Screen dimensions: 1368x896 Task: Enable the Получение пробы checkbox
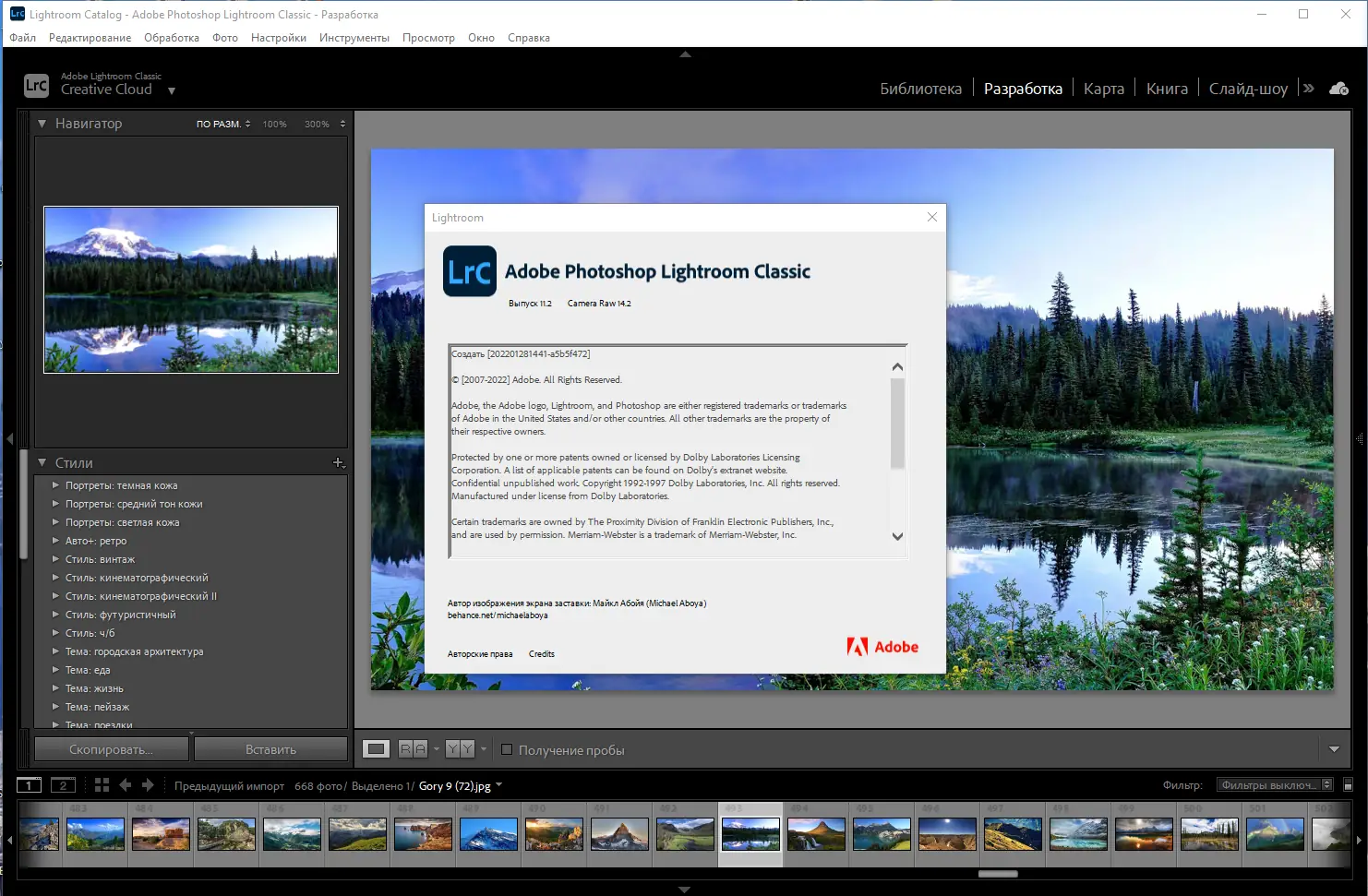[507, 749]
